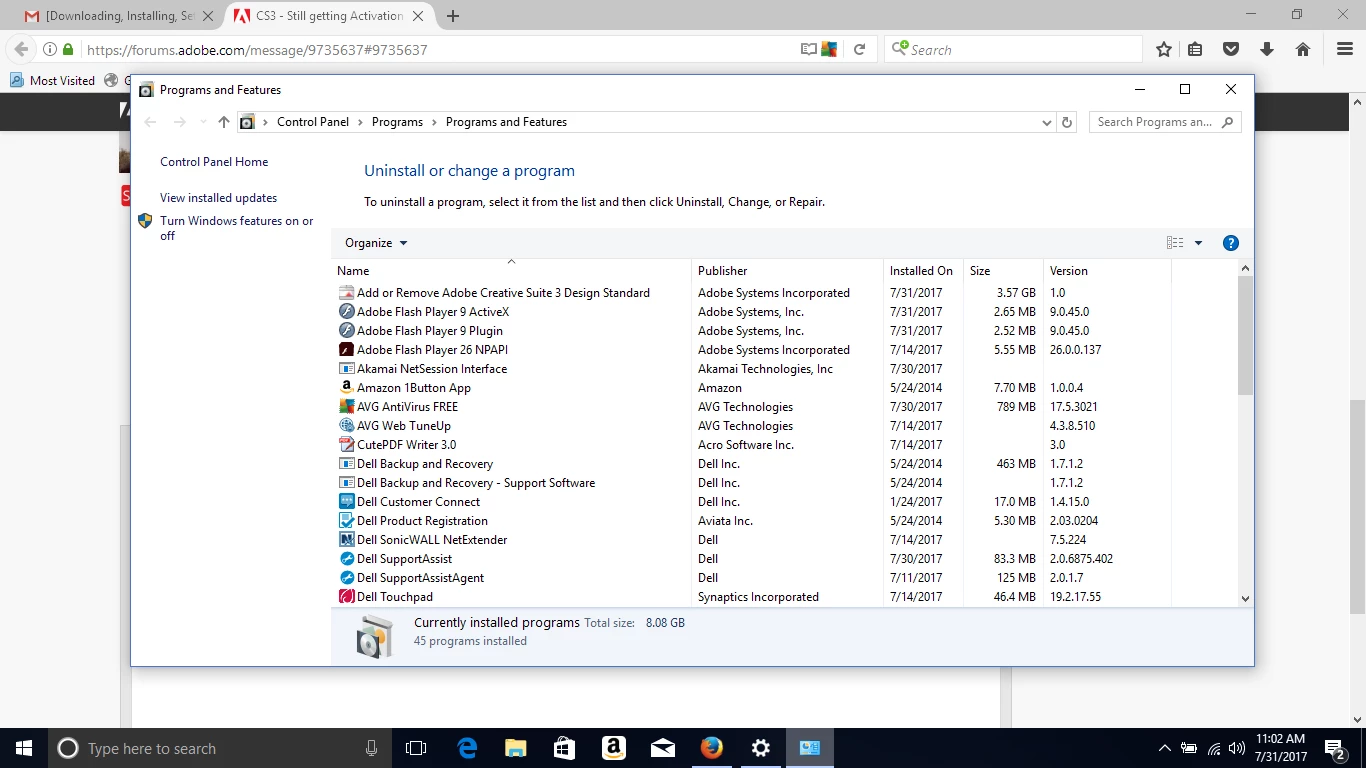Open Amazon app from the taskbar

tap(614, 748)
